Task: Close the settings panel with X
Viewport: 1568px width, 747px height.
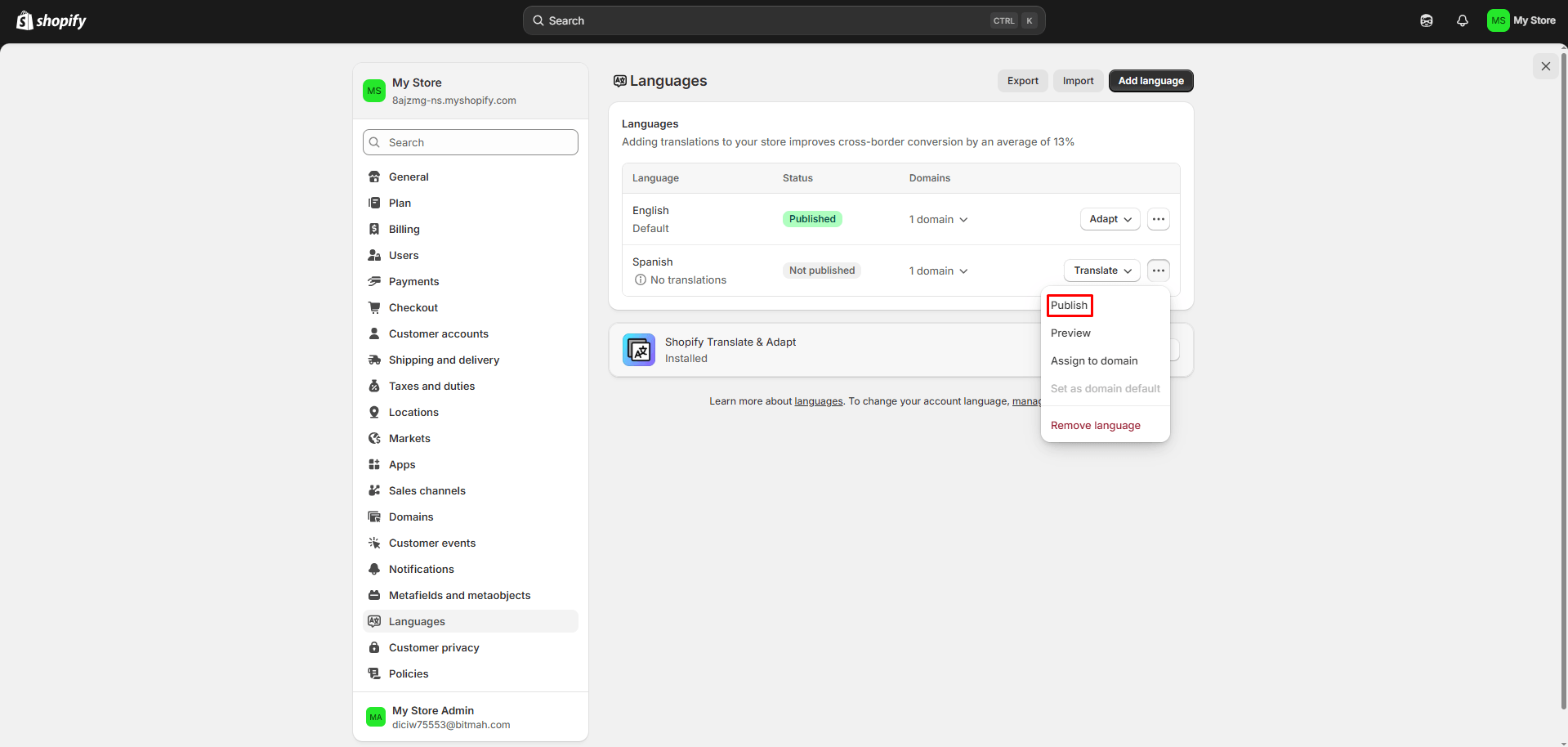Action: (1545, 66)
